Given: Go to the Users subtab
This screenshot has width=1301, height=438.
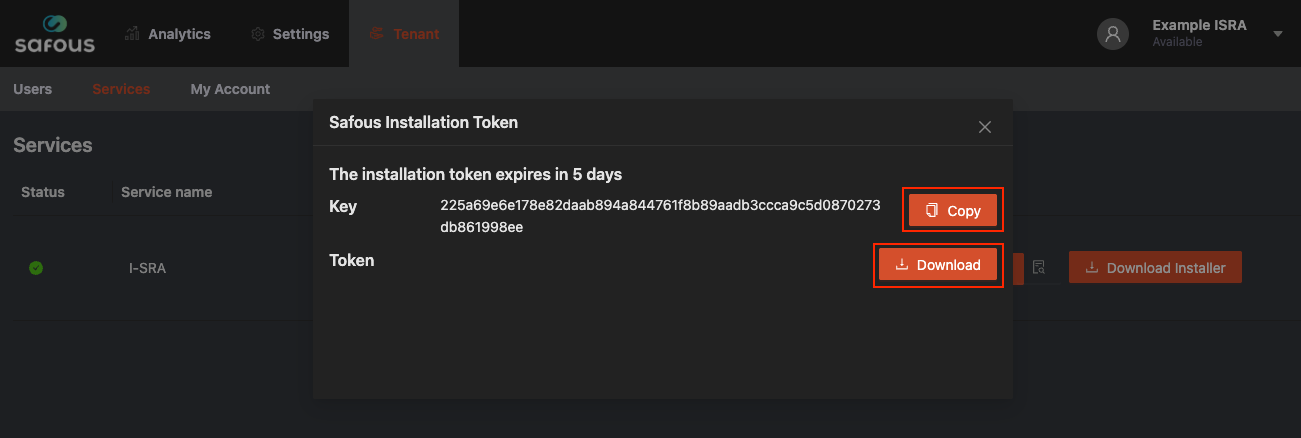Looking at the screenshot, I should (x=33, y=89).
